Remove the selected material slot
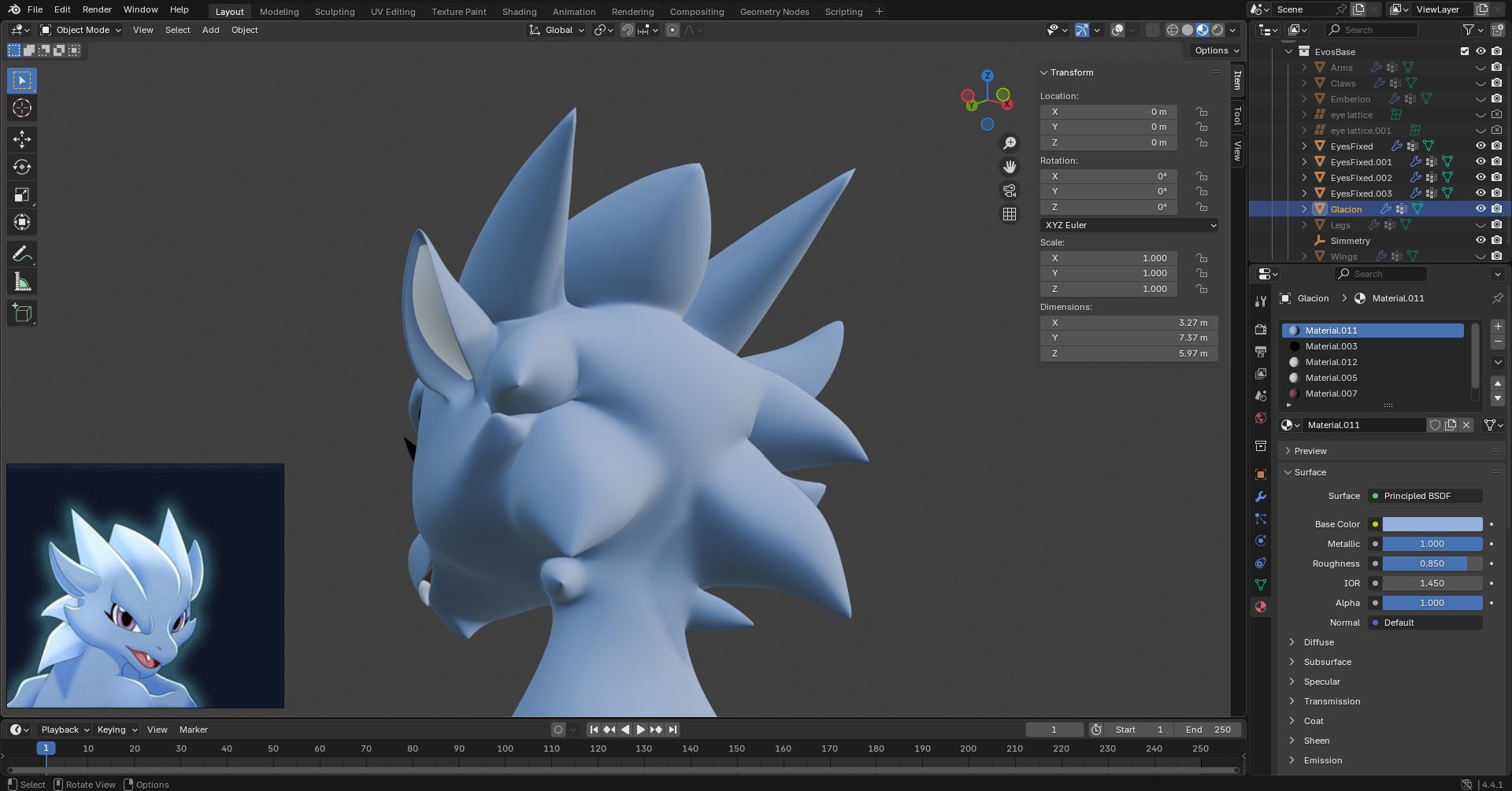Image resolution: width=1512 pixels, height=791 pixels. point(1498,342)
